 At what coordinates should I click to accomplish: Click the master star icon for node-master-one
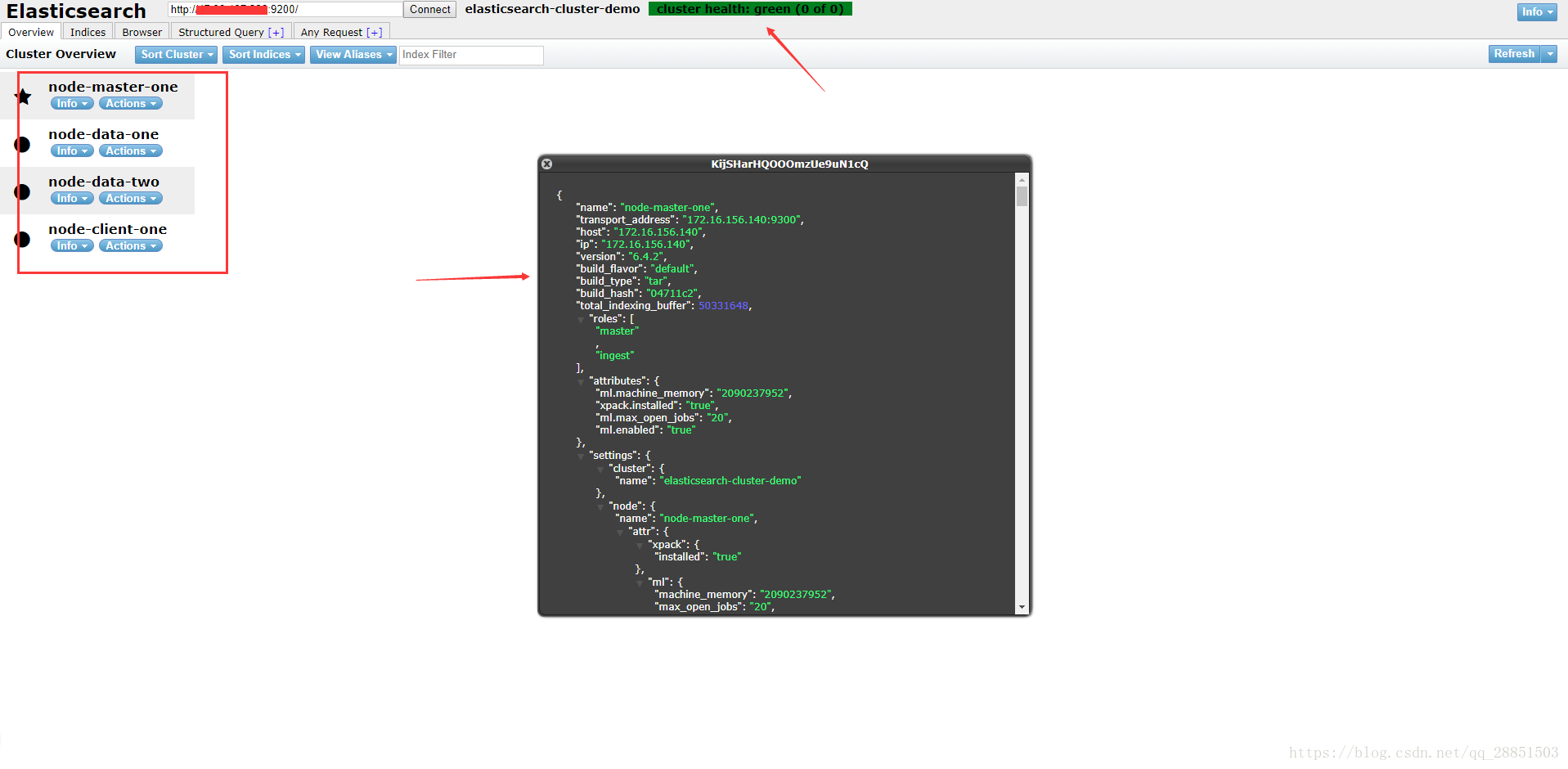click(x=23, y=97)
